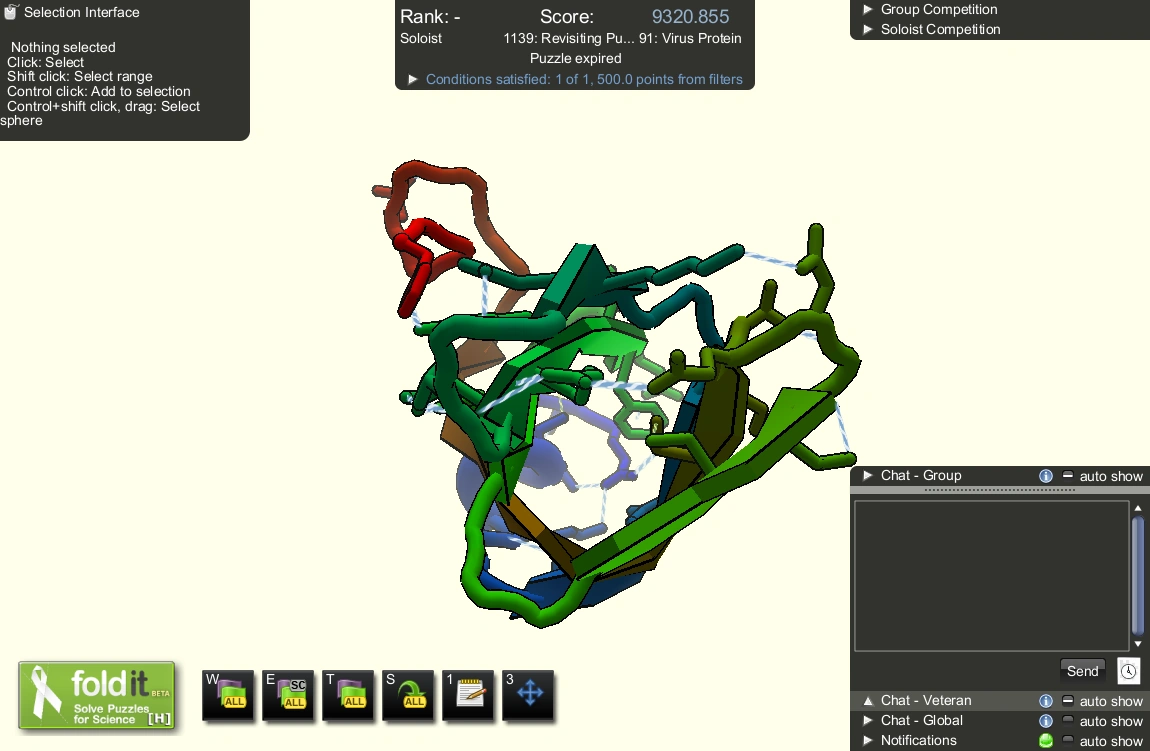This screenshot has width=1150, height=751.
Task: Select the Wiggle All tool
Action: [228, 695]
